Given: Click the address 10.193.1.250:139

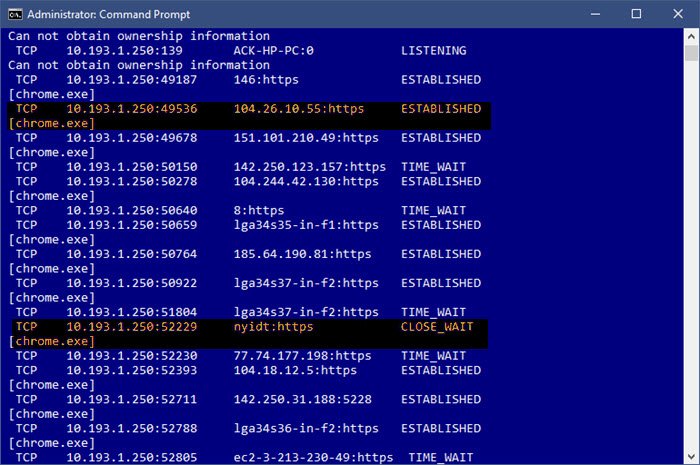Looking at the screenshot, I should (125, 50).
